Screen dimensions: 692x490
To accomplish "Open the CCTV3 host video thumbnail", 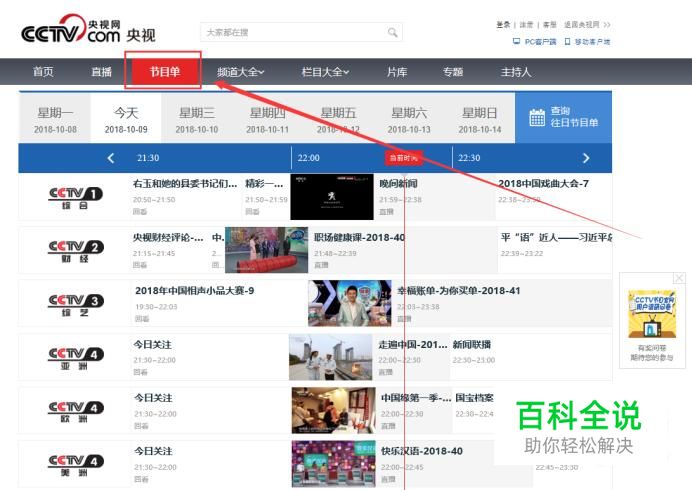I will click(350, 304).
